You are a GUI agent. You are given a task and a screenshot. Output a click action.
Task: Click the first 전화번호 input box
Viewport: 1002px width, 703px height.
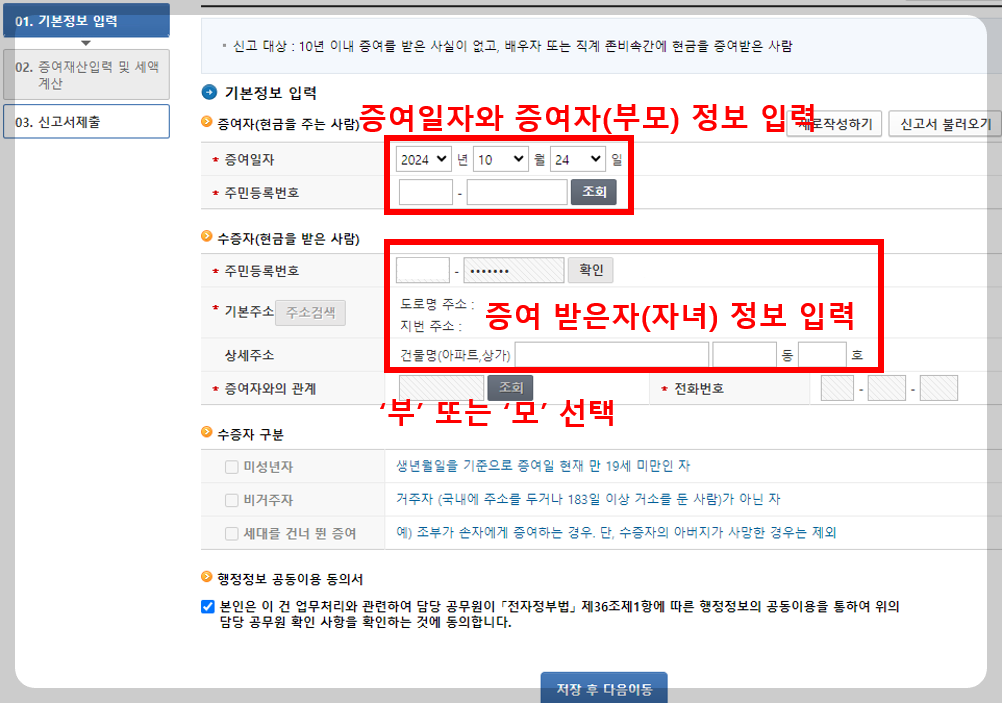click(x=838, y=388)
